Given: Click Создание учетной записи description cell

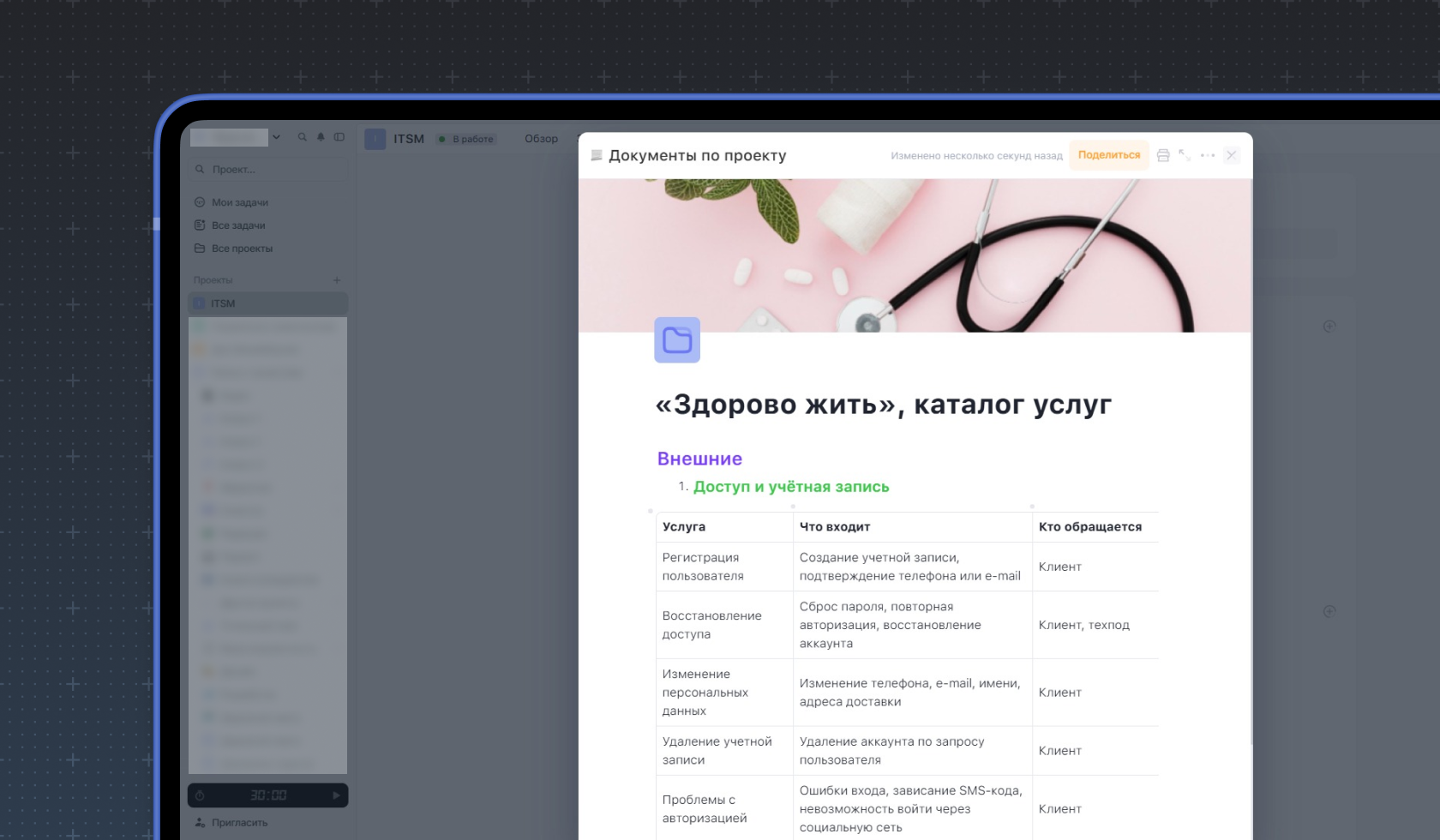Looking at the screenshot, I should click(913, 567).
